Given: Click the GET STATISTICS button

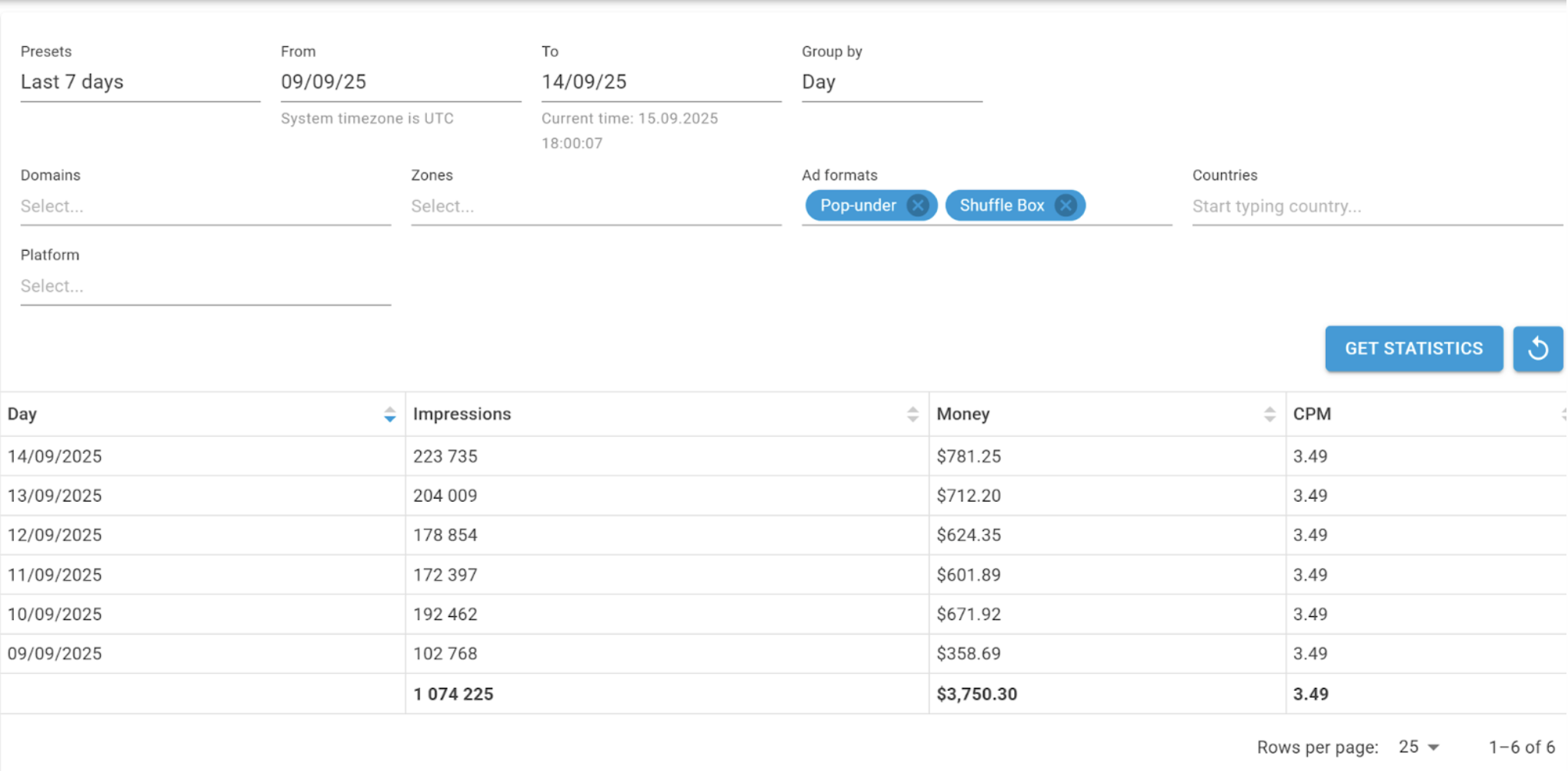Looking at the screenshot, I should [x=1413, y=349].
